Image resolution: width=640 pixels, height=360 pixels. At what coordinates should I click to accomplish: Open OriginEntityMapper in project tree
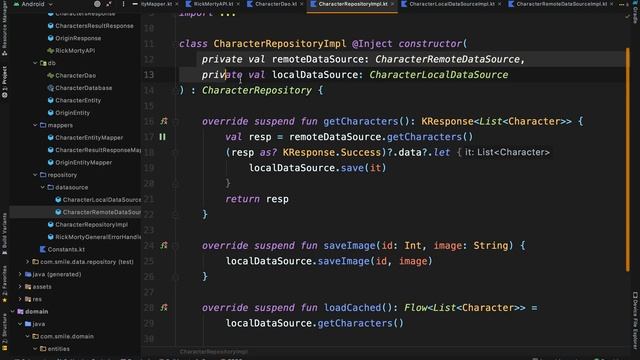[83, 162]
